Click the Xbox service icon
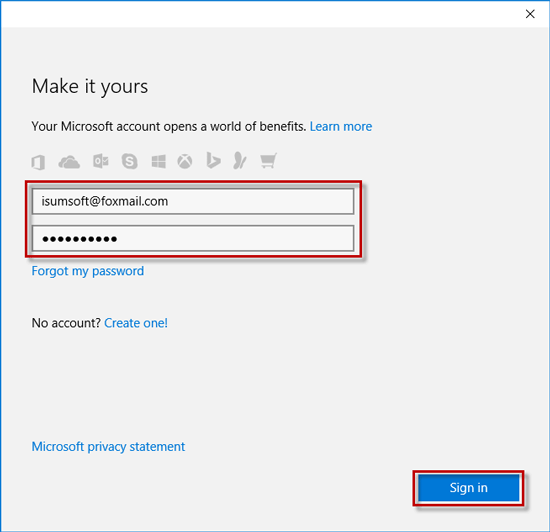 [x=185, y=162]
